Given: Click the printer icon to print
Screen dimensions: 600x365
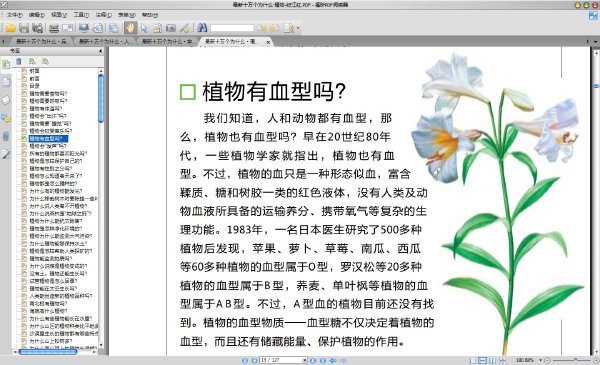Looking at the screenshot, I should pyautogui.click(x=54, y=28).
